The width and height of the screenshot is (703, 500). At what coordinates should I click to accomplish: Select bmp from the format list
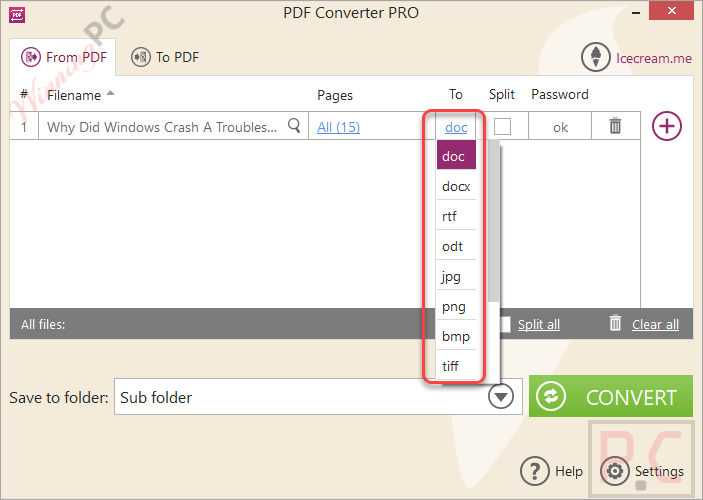(456, 335)
